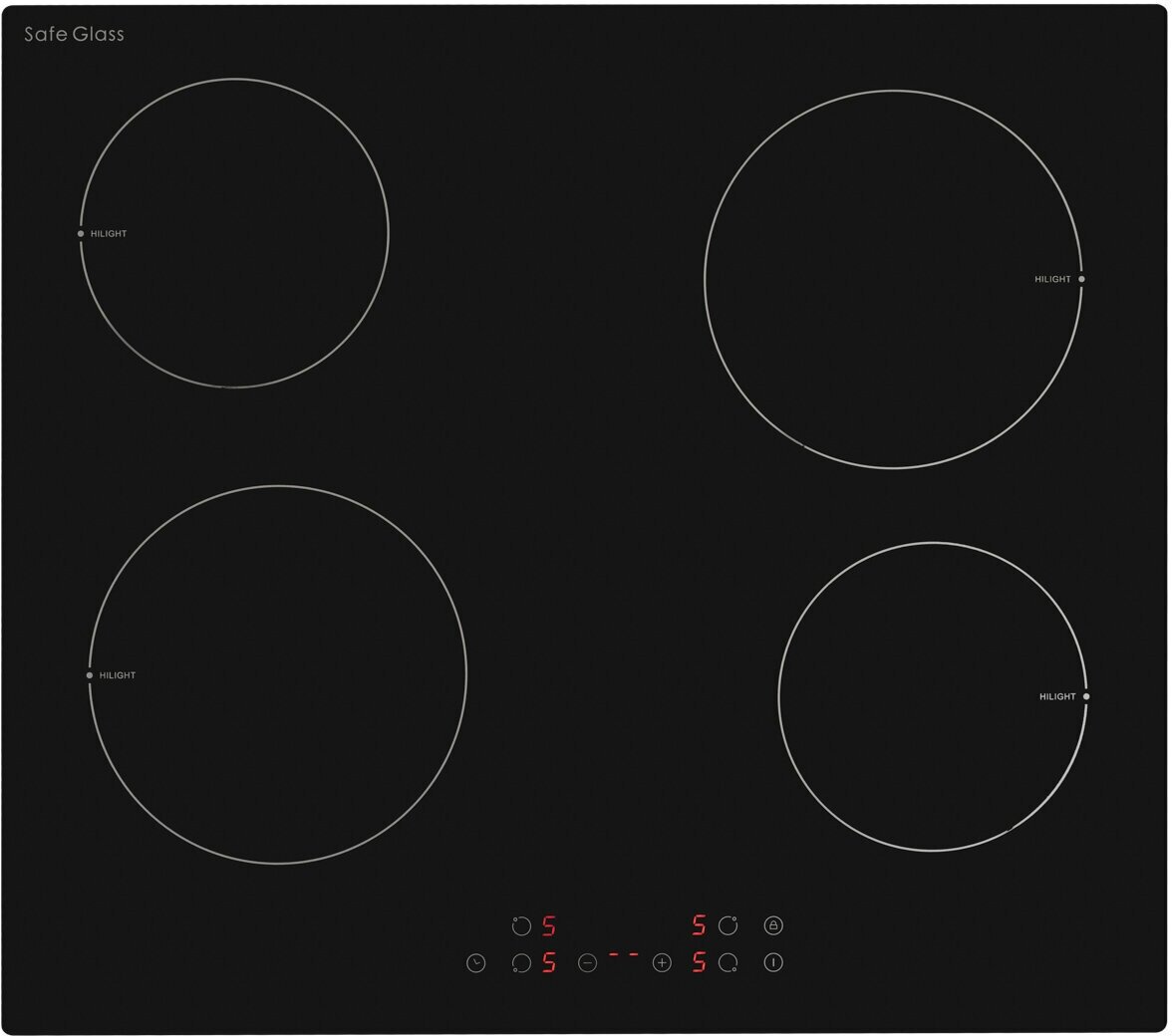Tap the red dashed timer display
Viewport: 1172px width, 1036px height.
[x=624, y=954]
